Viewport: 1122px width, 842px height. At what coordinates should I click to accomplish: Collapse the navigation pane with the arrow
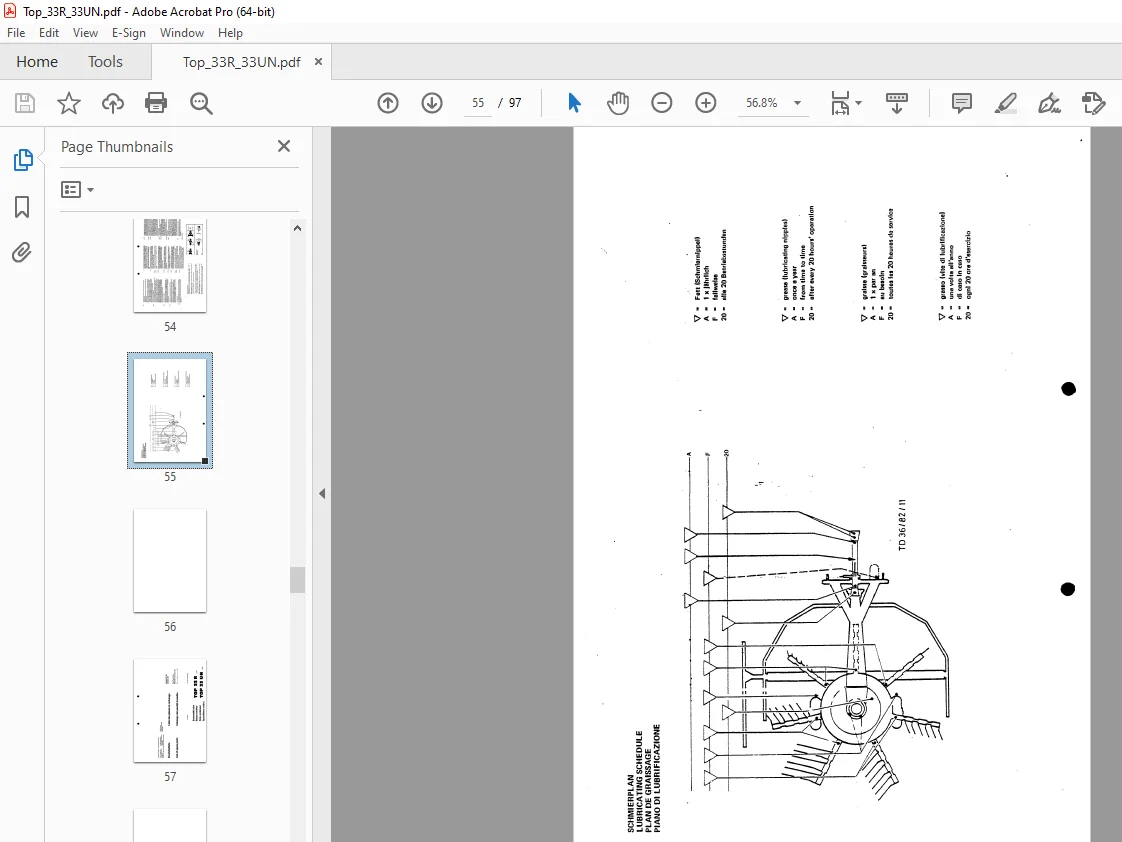coord(322,494)
